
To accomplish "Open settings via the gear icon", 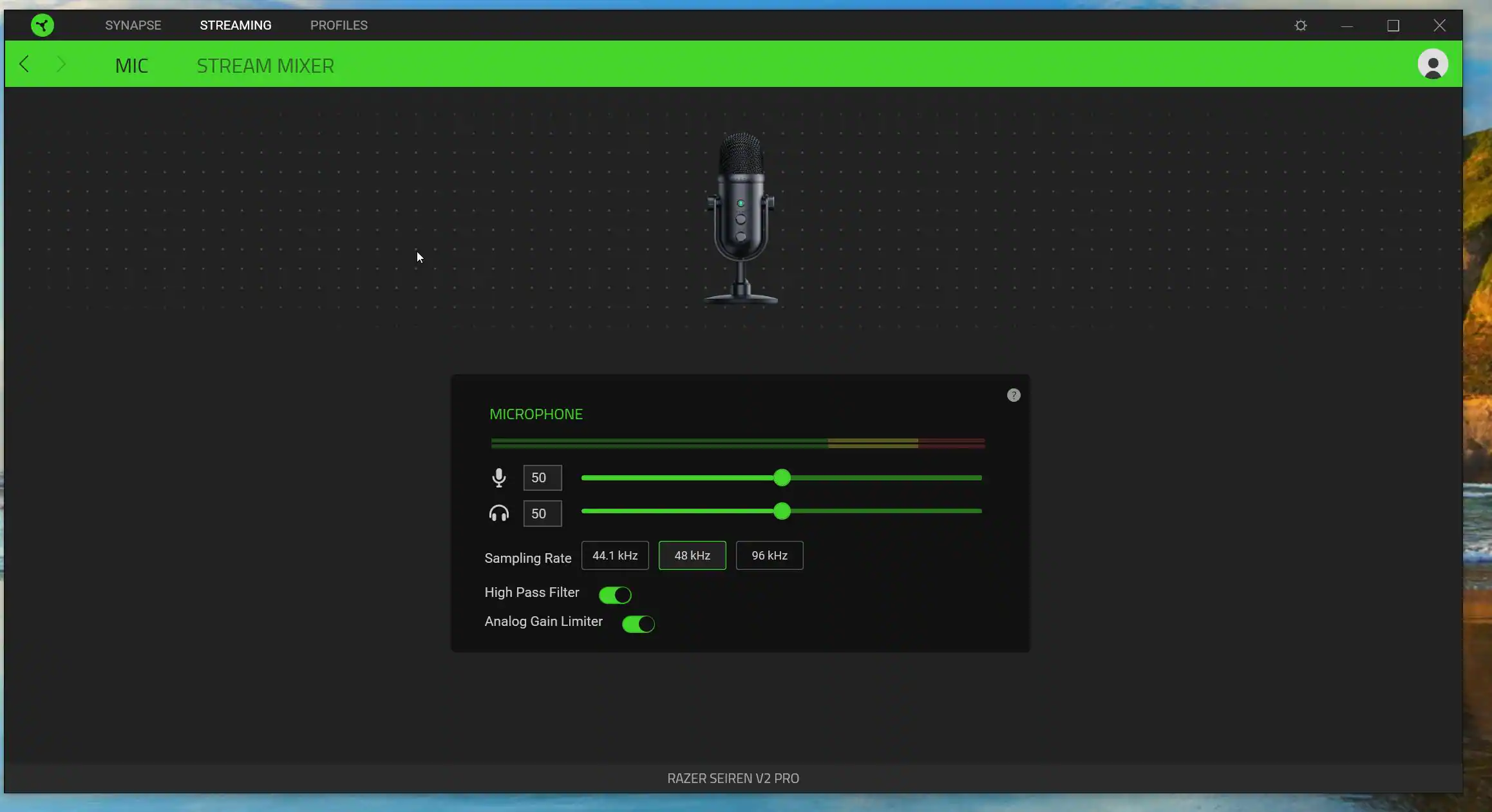I will 1301,26.
